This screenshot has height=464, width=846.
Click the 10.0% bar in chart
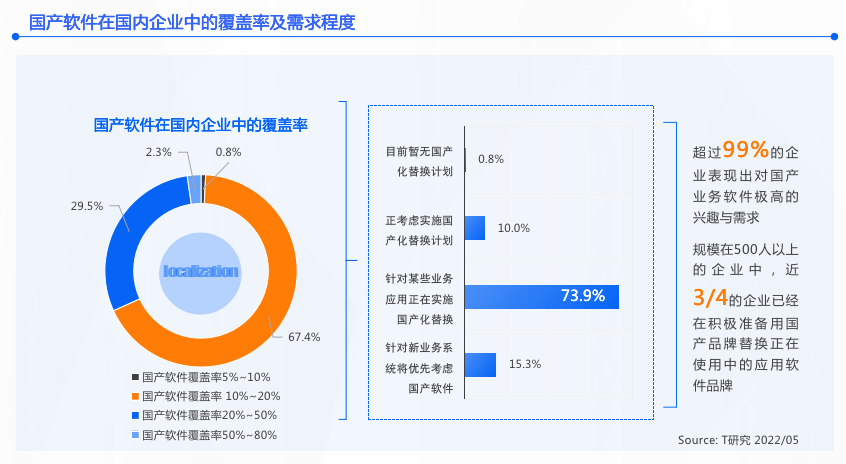[475, 228]
